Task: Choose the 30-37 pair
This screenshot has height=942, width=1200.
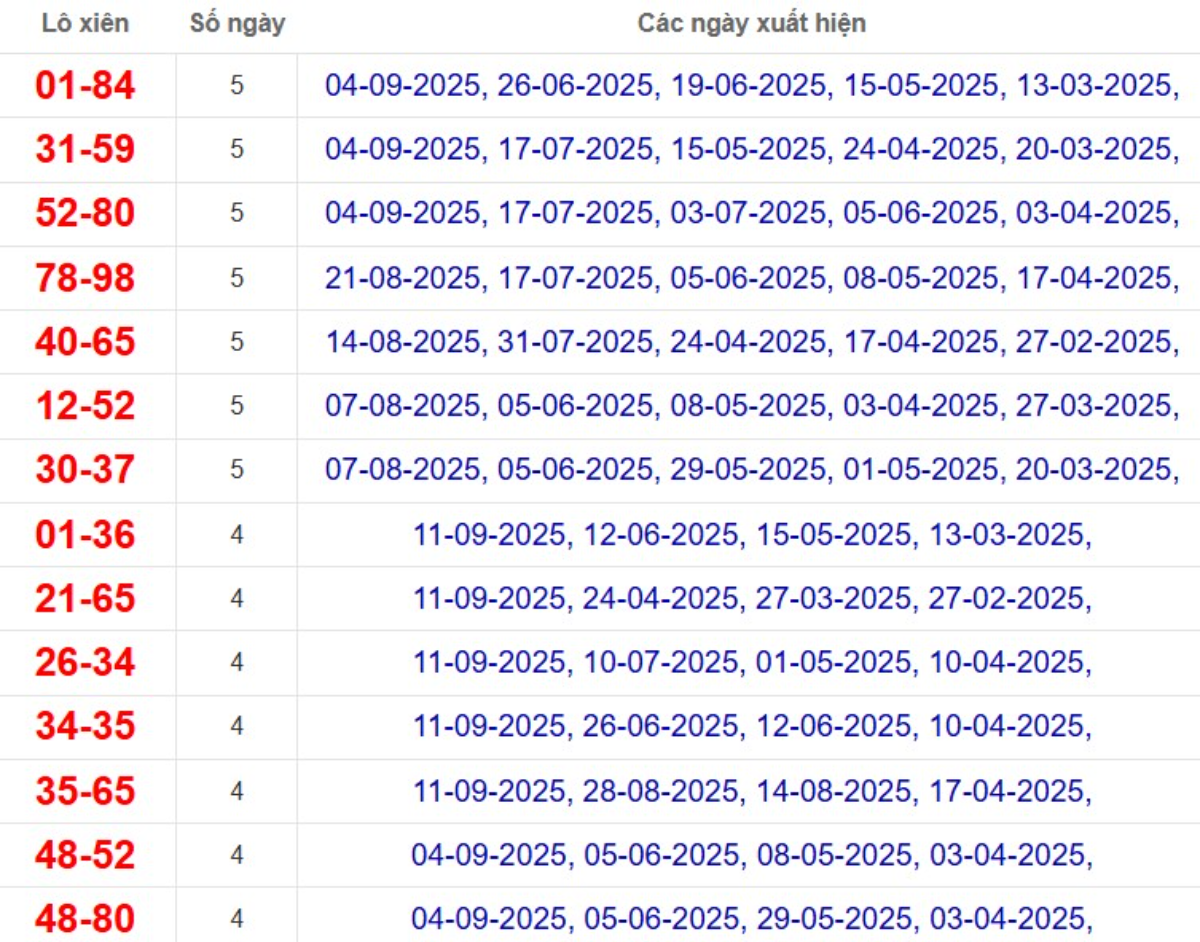Action: pos(85,470)
